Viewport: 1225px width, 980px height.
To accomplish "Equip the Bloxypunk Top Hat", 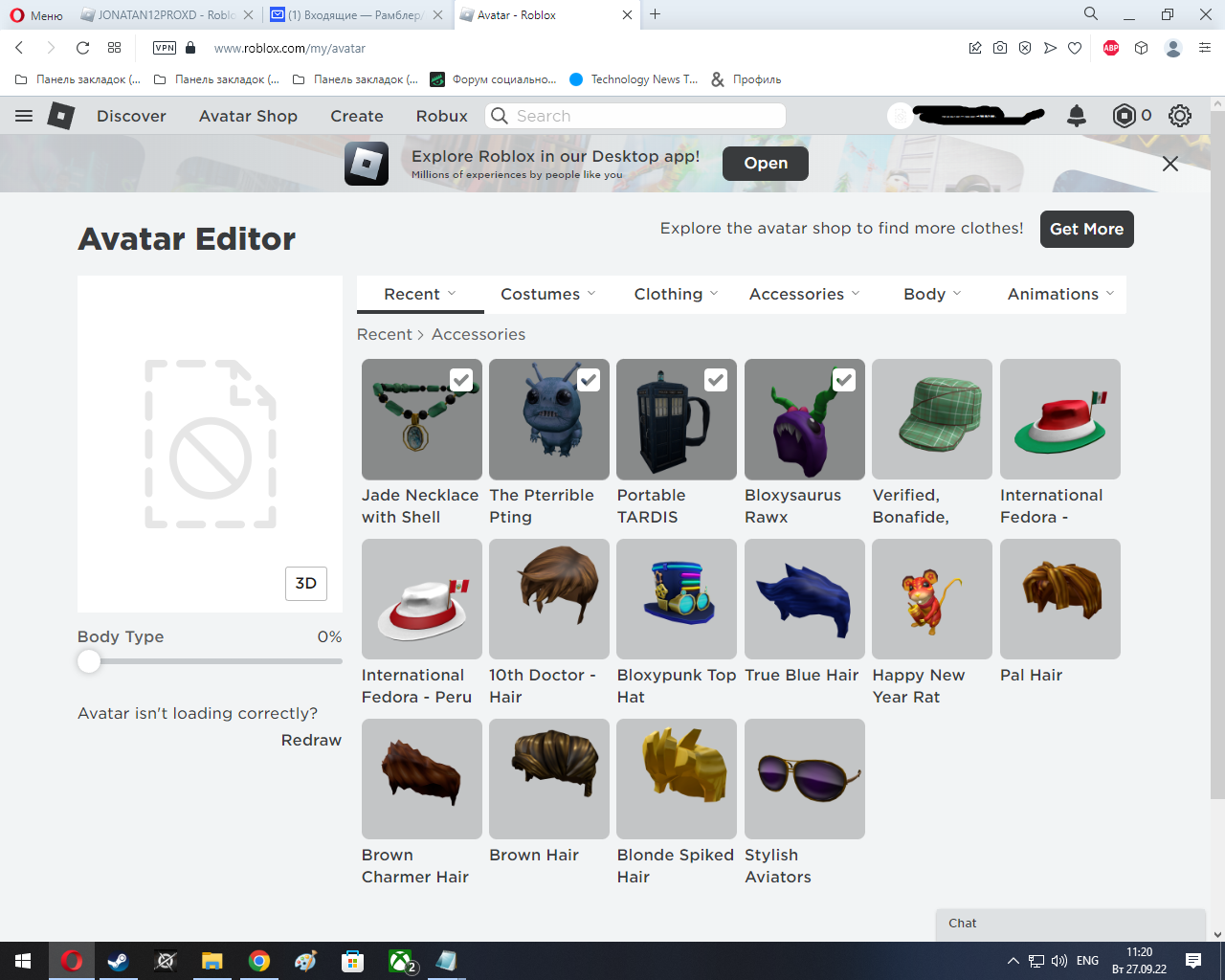I will (677, 599).
